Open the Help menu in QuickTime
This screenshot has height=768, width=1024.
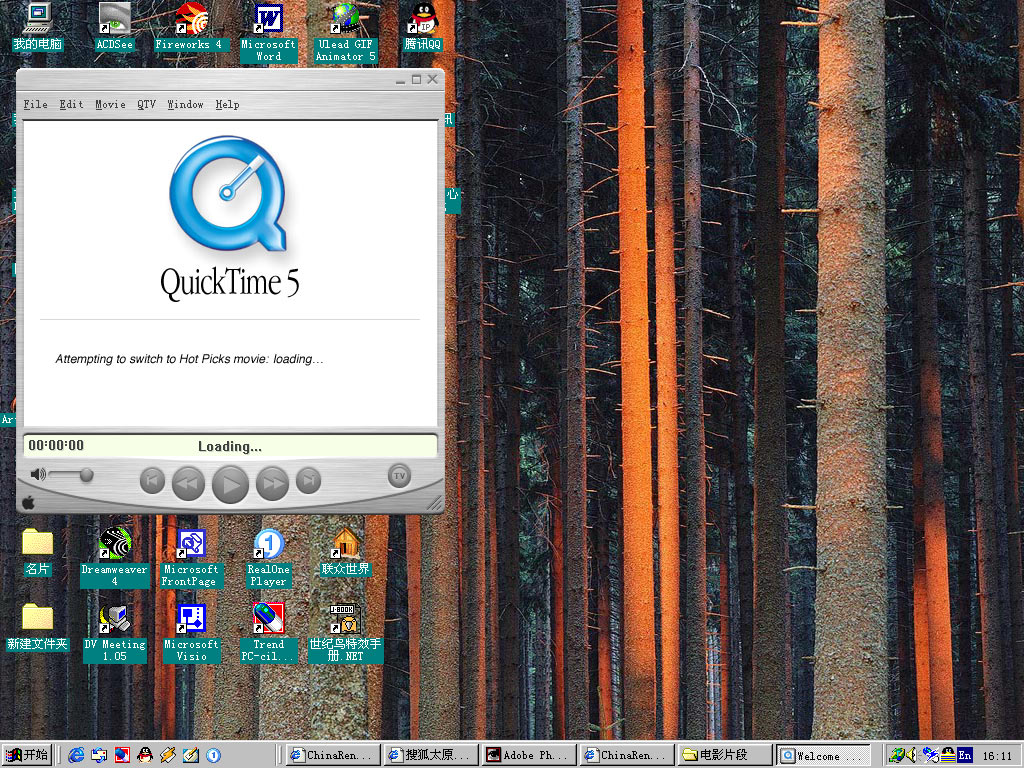click(x=227, y=104)
